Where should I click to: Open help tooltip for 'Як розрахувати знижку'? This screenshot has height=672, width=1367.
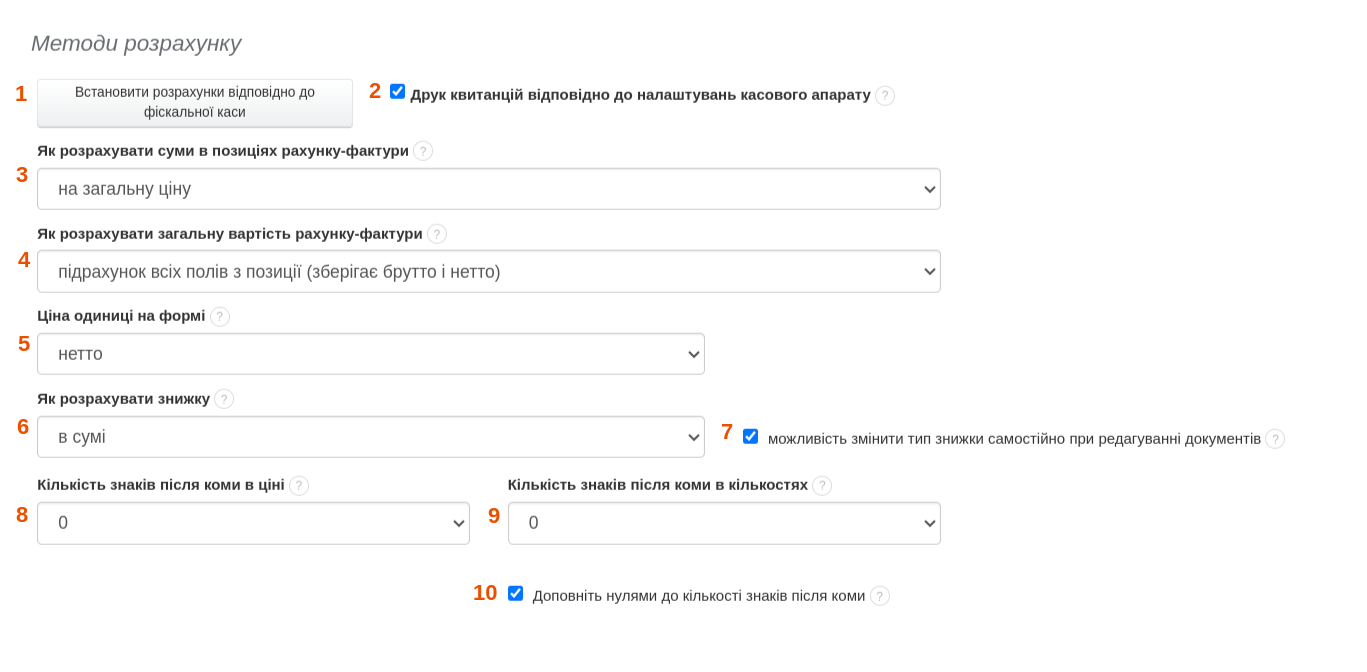224,399
